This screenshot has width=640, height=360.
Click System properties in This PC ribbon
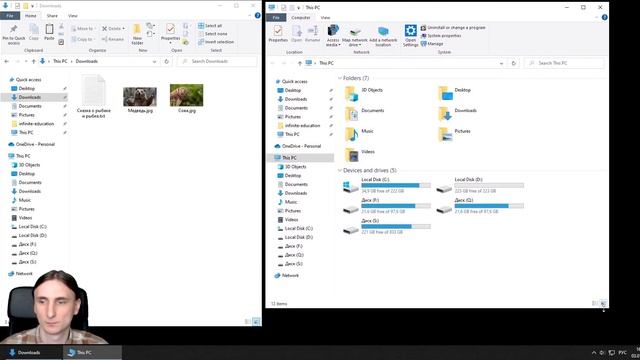click(440, 36)
